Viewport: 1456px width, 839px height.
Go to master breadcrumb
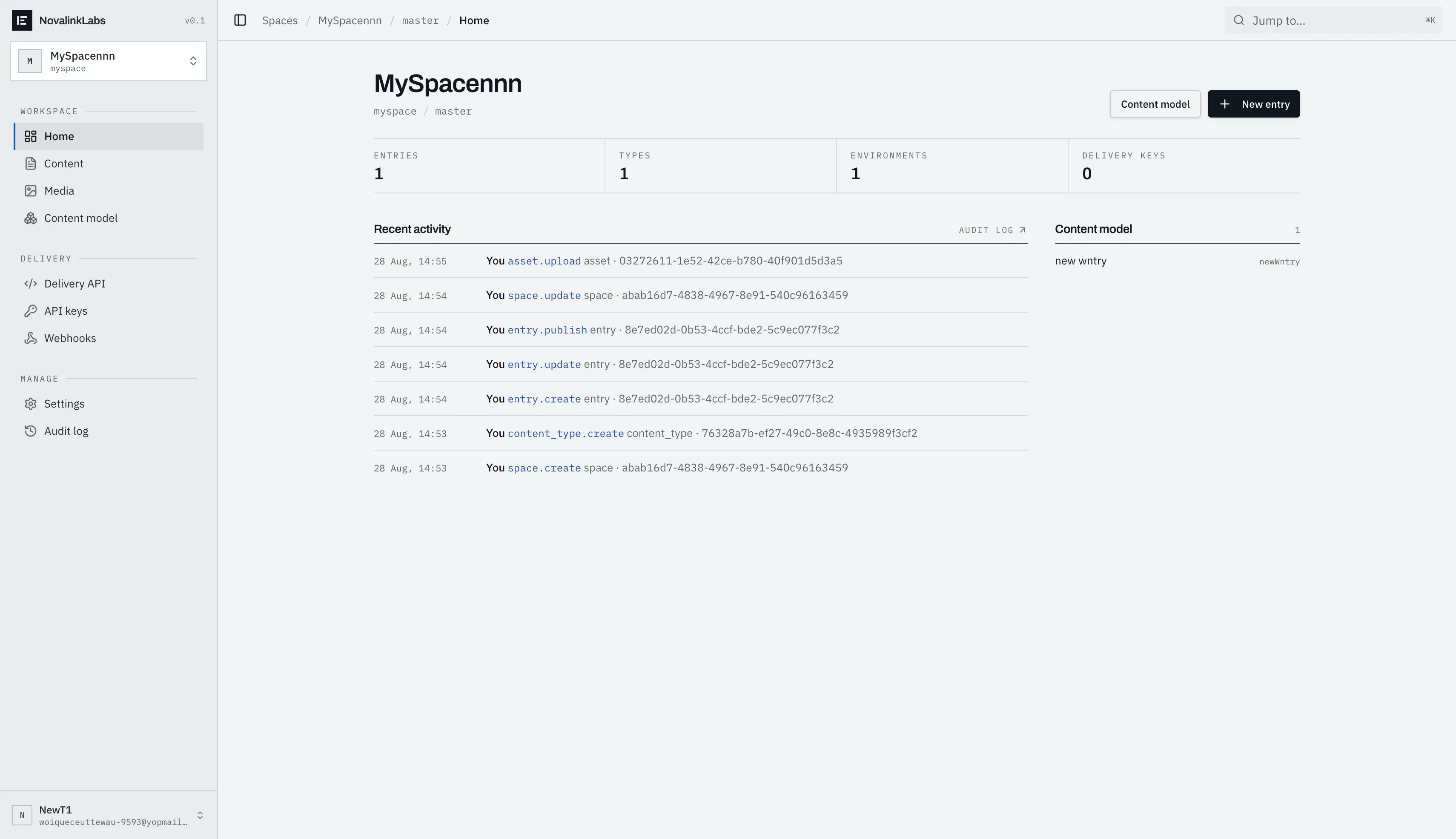[421, 20]
